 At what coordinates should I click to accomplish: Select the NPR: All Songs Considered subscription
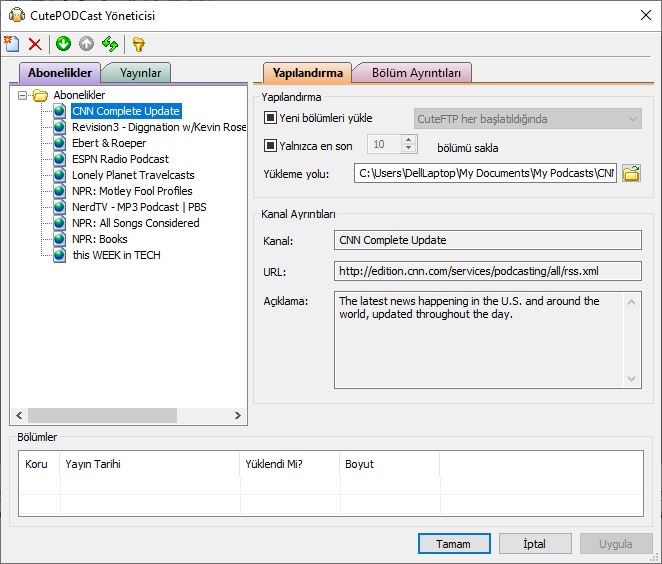[x=136, y=223]
